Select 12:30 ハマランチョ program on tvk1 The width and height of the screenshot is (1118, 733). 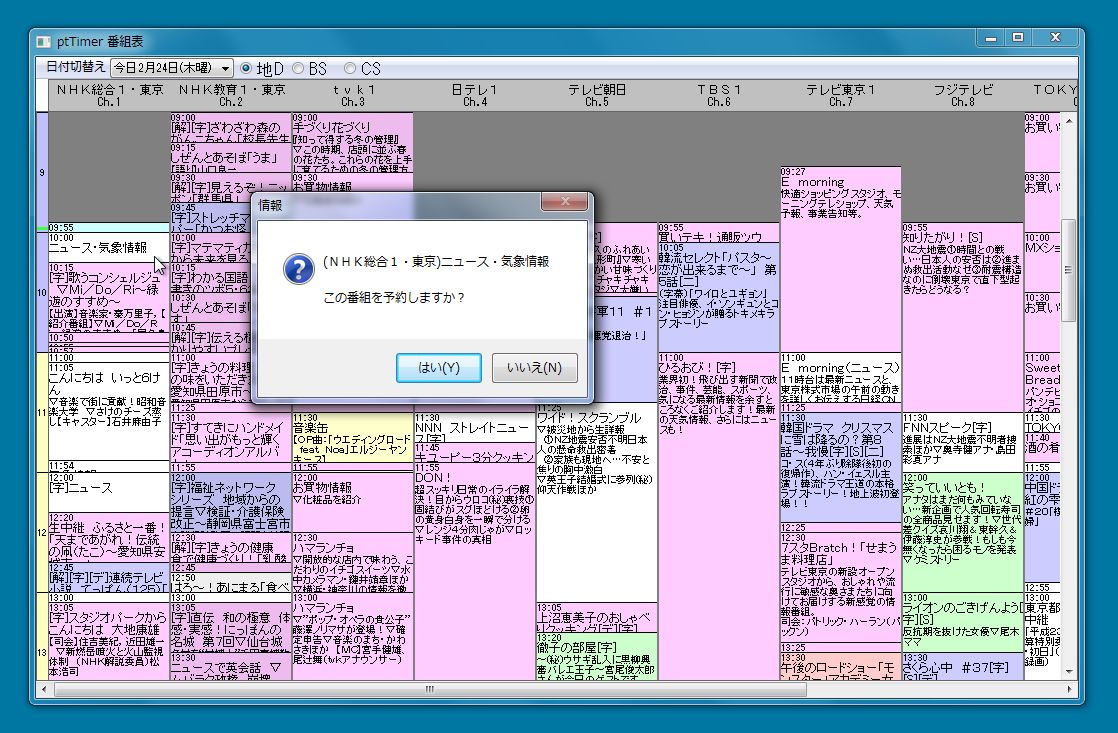coord(352,562)
